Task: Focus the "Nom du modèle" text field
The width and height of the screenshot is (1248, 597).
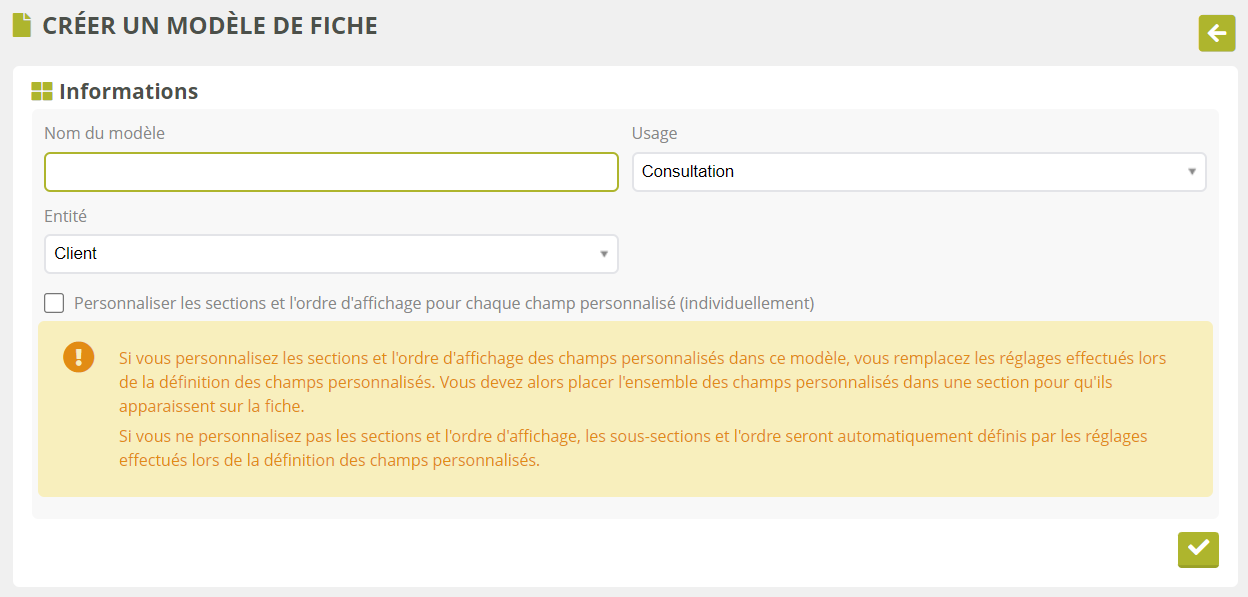Action: (x=331, y=172)
